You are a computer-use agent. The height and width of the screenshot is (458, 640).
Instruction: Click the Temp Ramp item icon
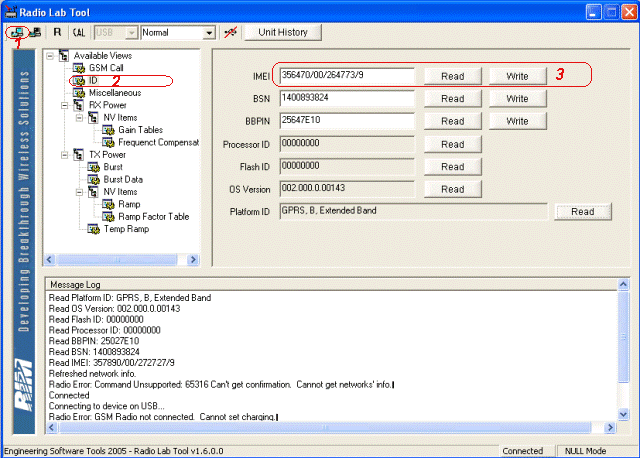point(93,229)
